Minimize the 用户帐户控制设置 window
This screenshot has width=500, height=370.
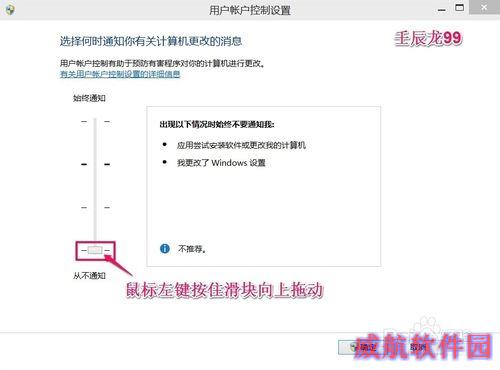point(442,10)
